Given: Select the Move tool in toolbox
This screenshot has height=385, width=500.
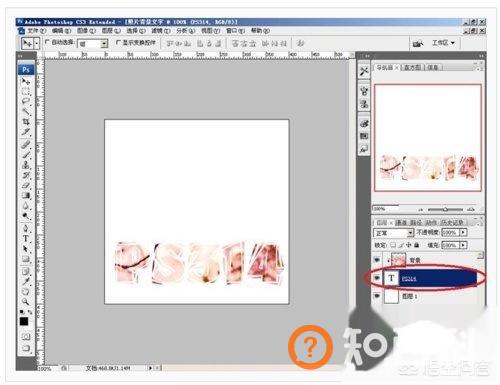Looking at the screenshot, I should tap(26, 82).
